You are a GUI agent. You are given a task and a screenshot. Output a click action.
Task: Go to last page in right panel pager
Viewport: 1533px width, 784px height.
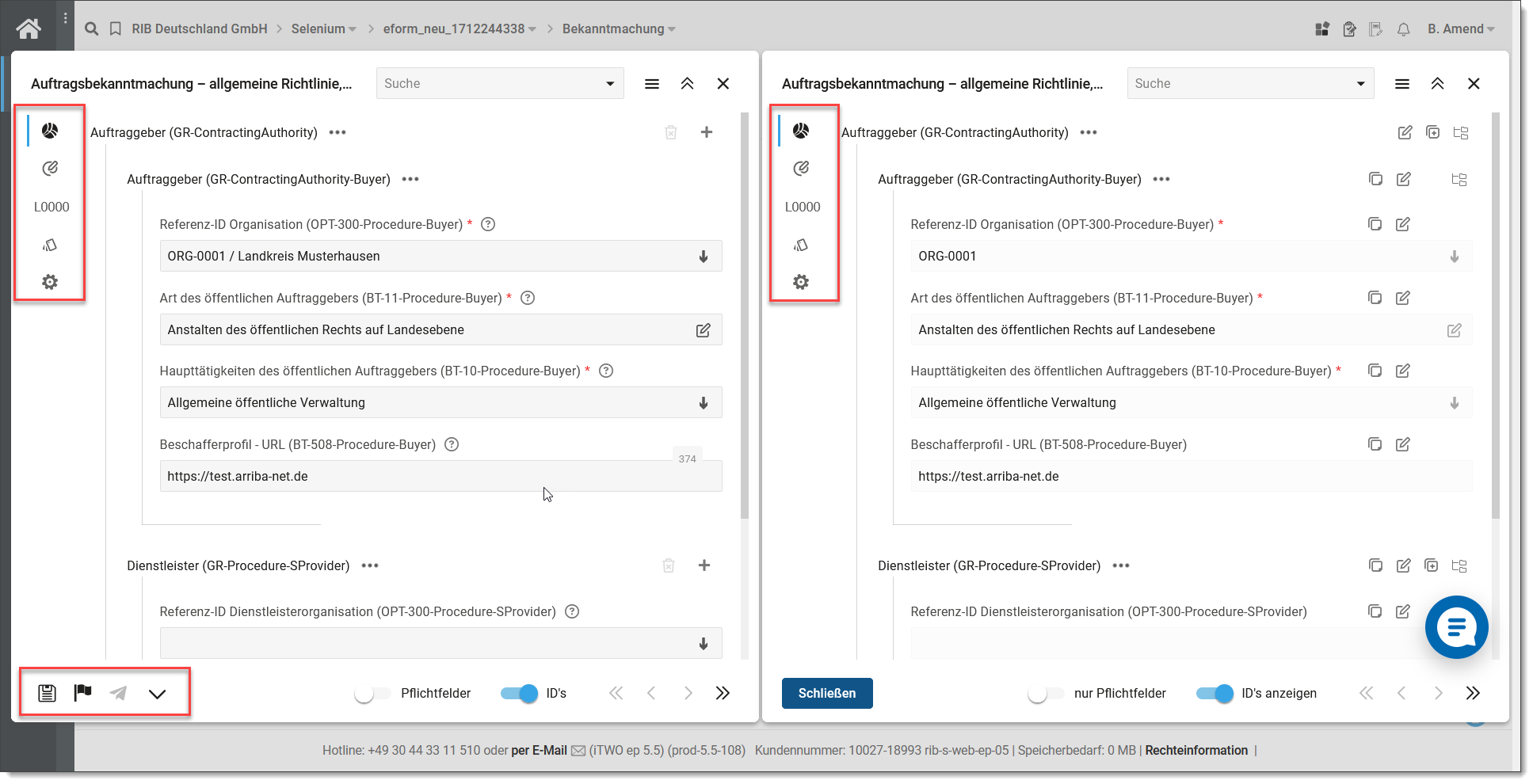point(1473,694)
